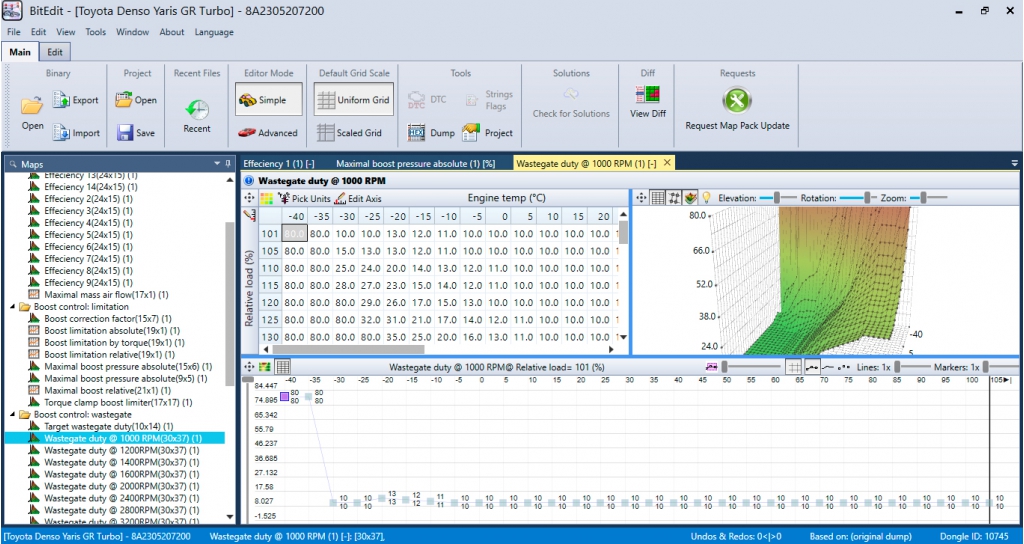The image size is (1024, 544).
Task: Click the colored heatmap grid icon in table toolbar
Action: (266, 199)
